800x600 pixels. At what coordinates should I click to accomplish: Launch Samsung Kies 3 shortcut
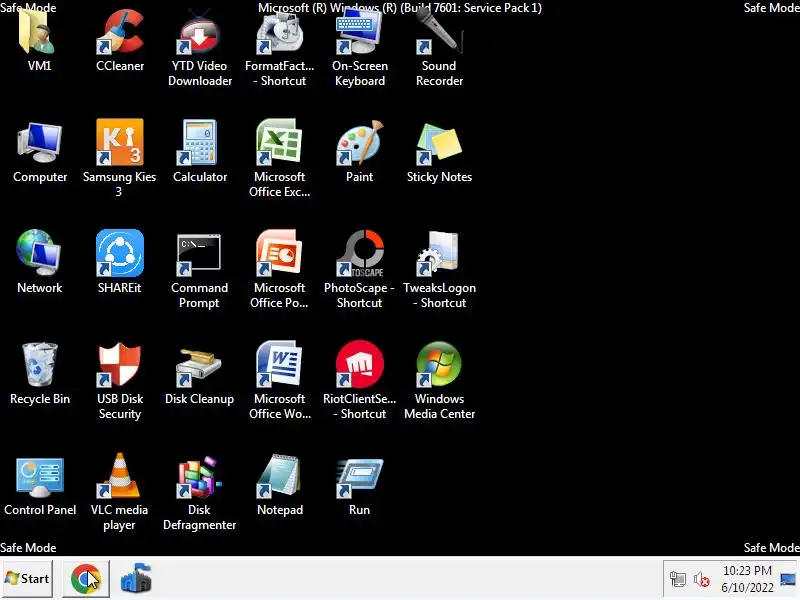pos(120,143)
